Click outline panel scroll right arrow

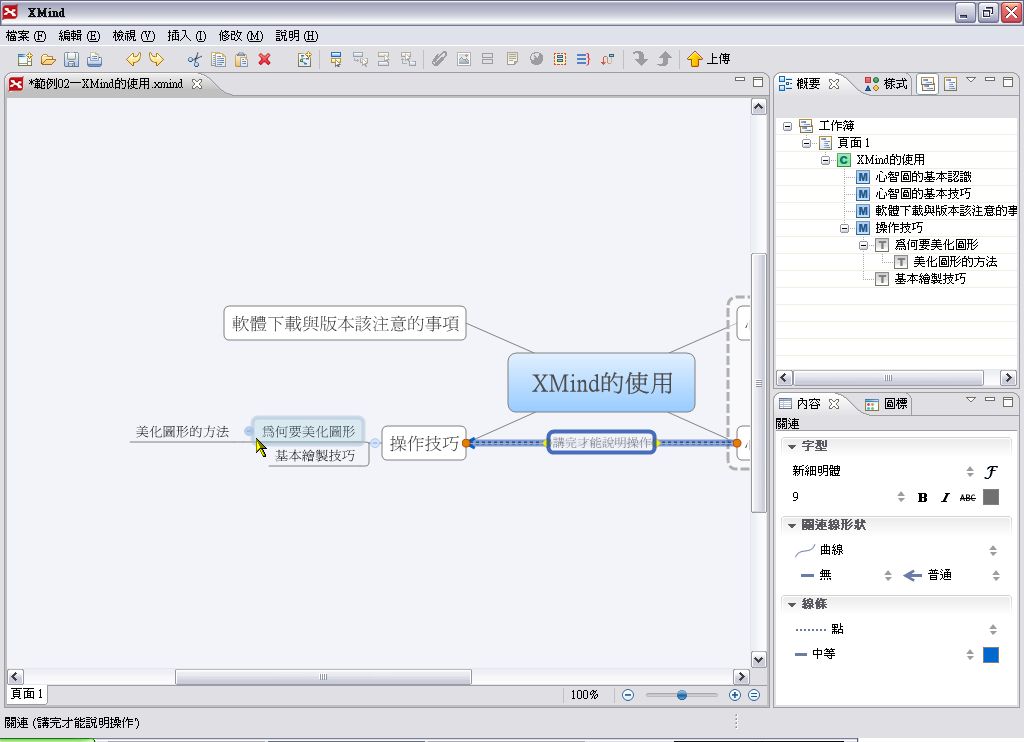click(1008, 378)
